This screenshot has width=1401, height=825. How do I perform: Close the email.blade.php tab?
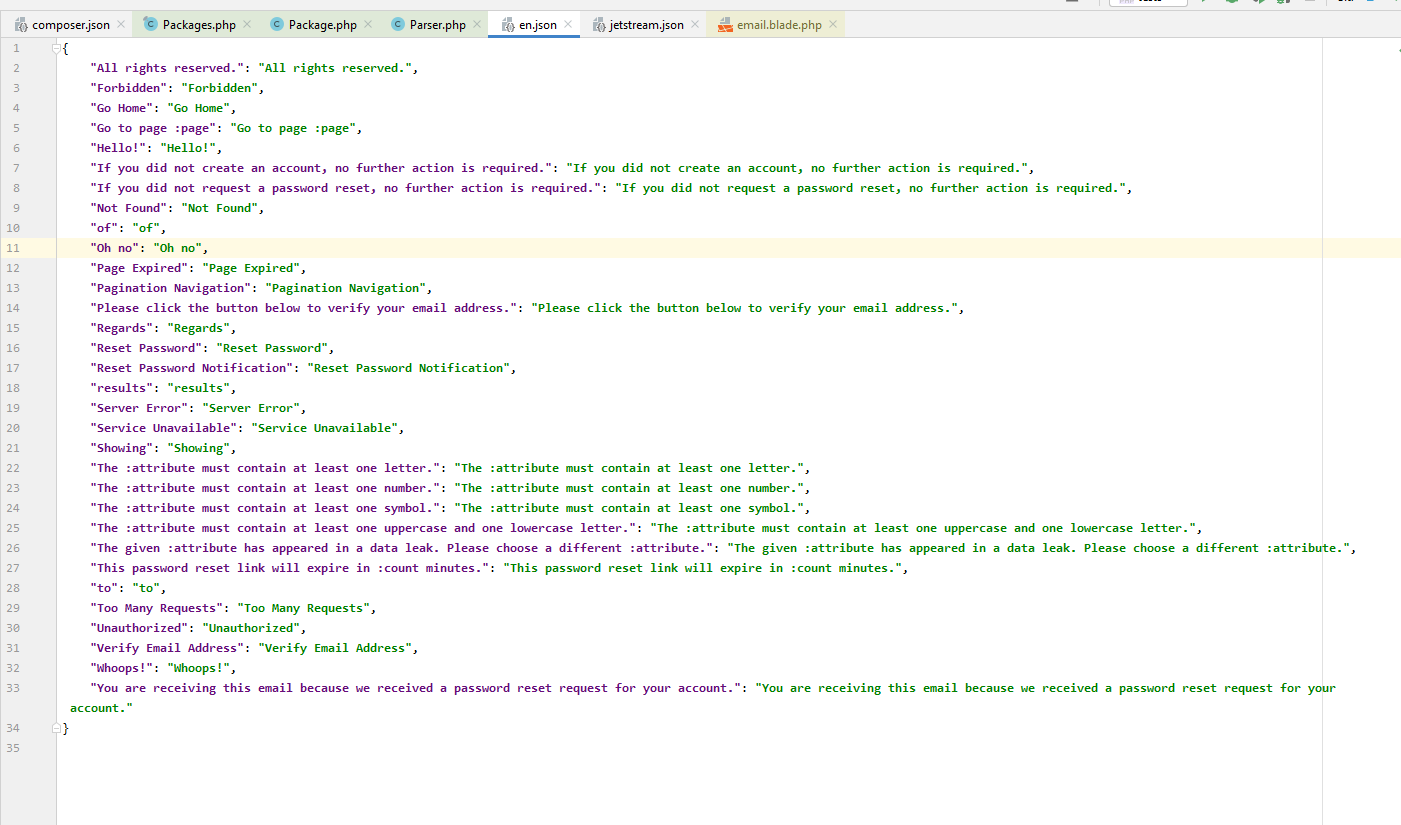[833, 25]
